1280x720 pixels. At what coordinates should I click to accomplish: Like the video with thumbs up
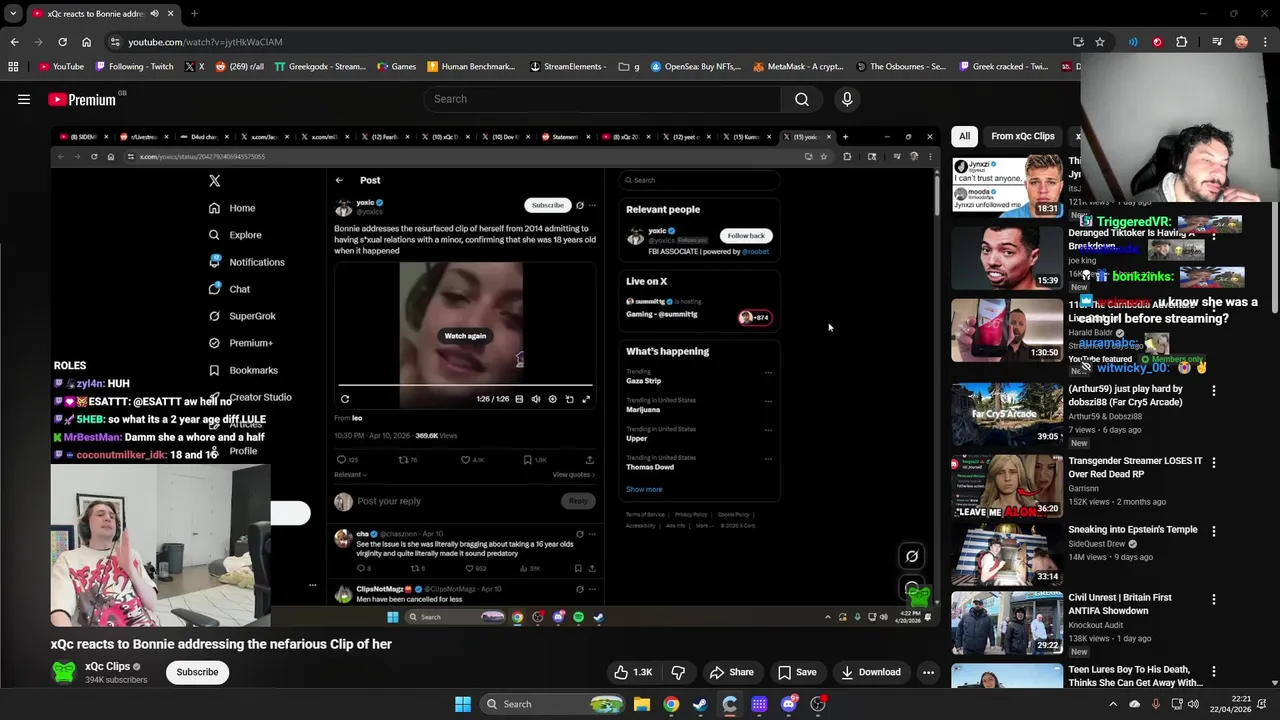pos(632,672)
